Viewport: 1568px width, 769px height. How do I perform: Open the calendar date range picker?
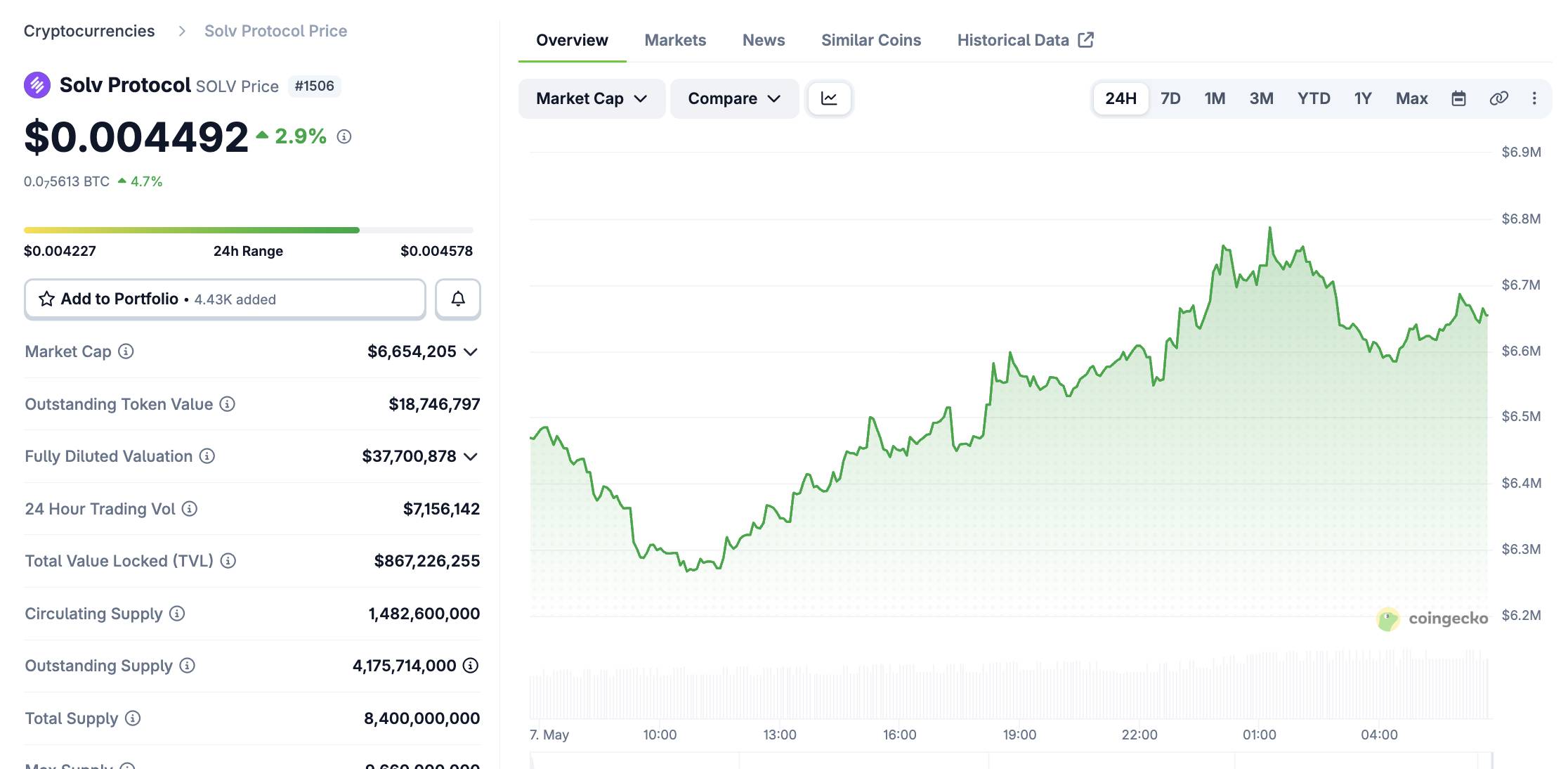click(1458, 98)
